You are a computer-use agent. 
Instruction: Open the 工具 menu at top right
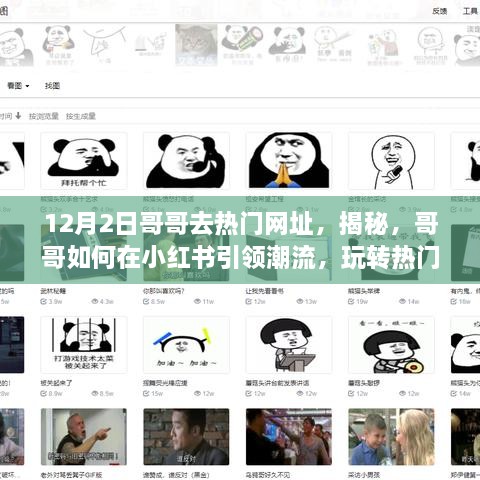coord(470,11)
